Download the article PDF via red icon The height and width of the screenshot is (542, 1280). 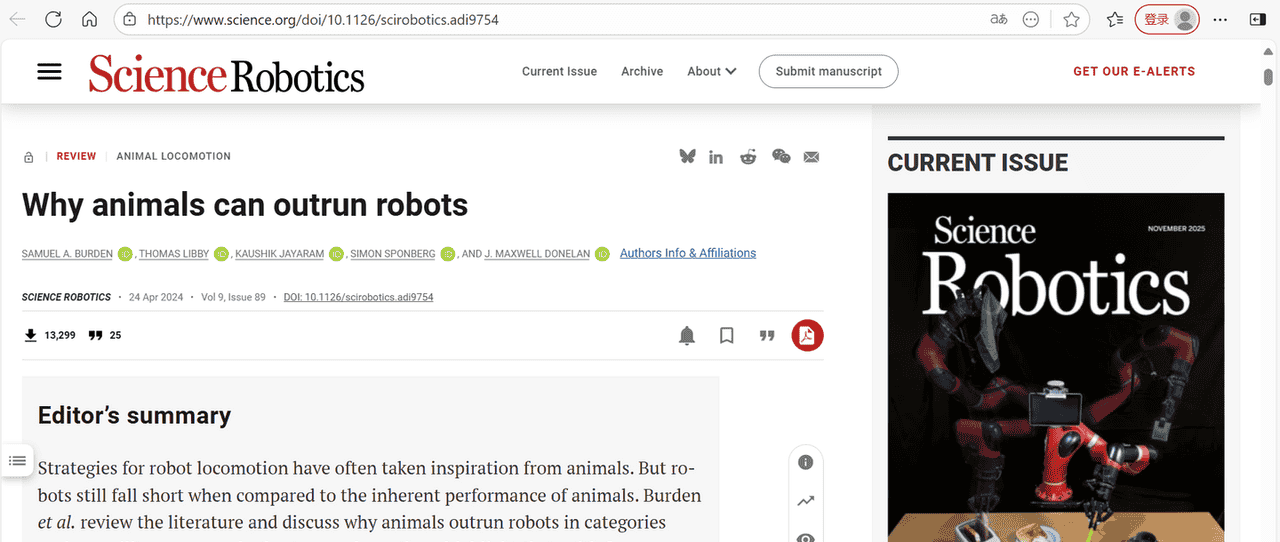[x=807, y=336]
